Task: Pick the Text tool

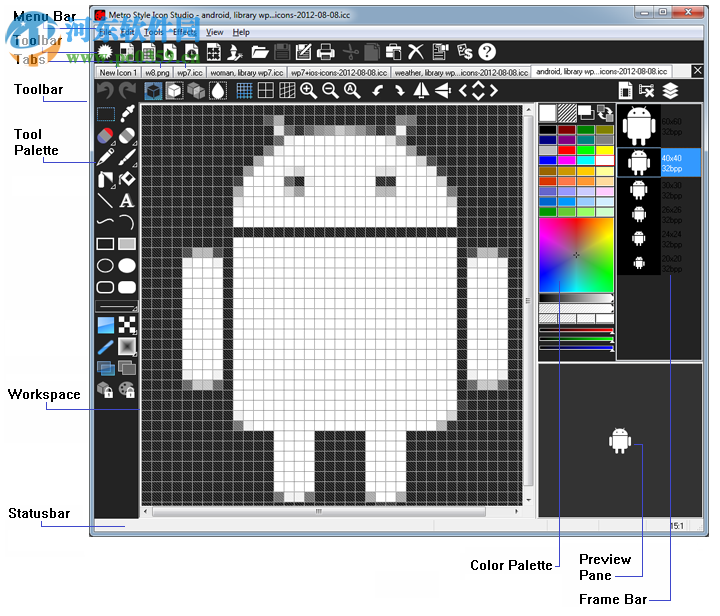Action: point(127,201)
